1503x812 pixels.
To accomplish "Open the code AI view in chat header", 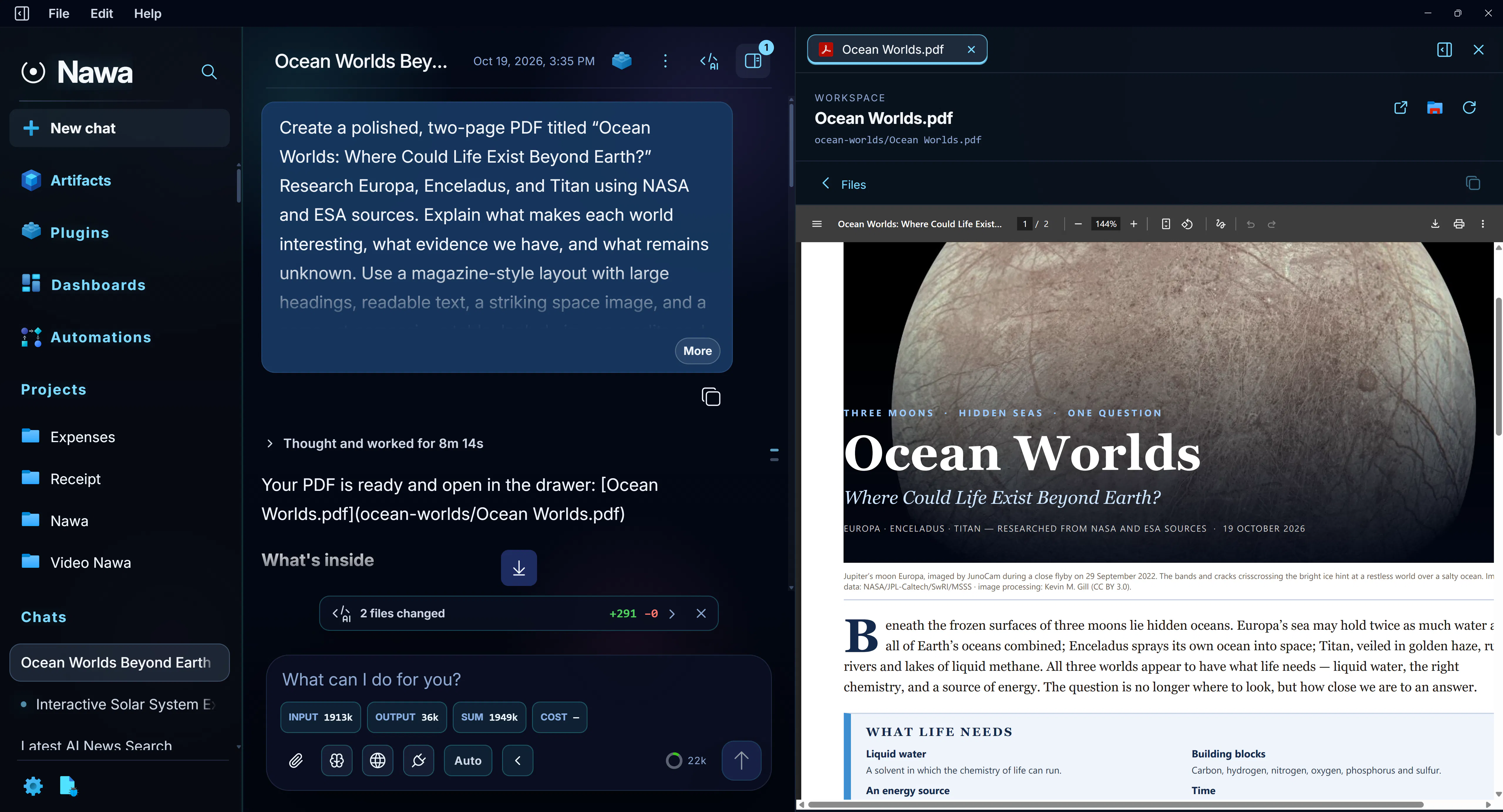I will (709, 61).
